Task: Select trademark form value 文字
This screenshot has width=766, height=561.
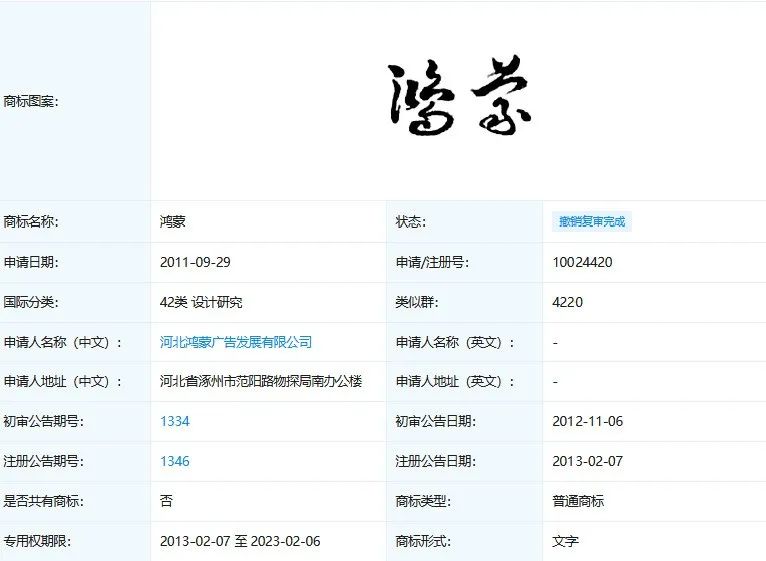Action: click(565, 541)
